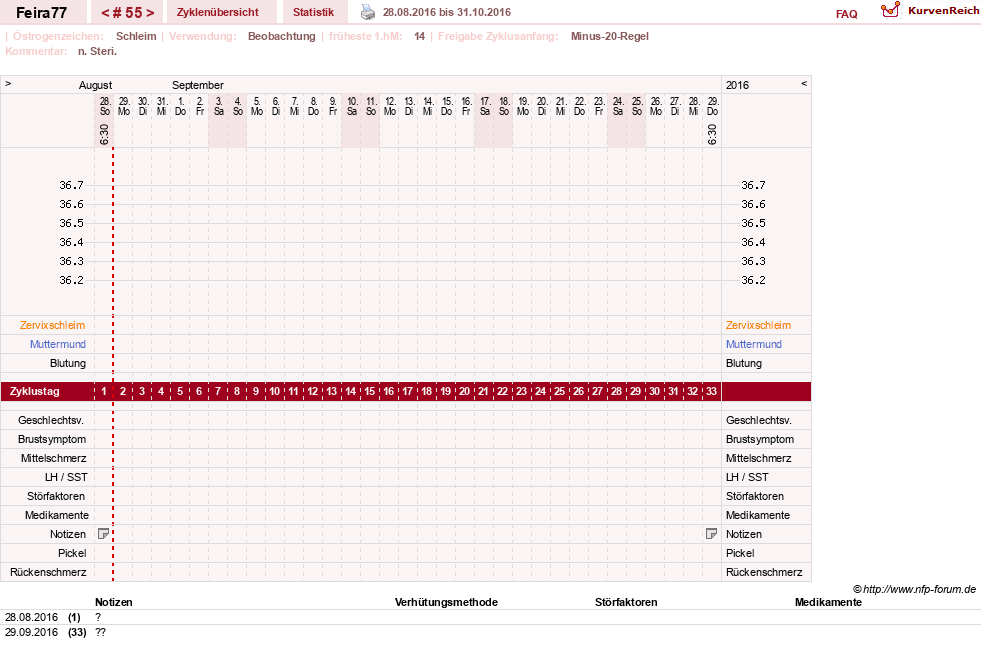
Task: Click the right Zervixschleim label
Action: click(x=758, y=325)
